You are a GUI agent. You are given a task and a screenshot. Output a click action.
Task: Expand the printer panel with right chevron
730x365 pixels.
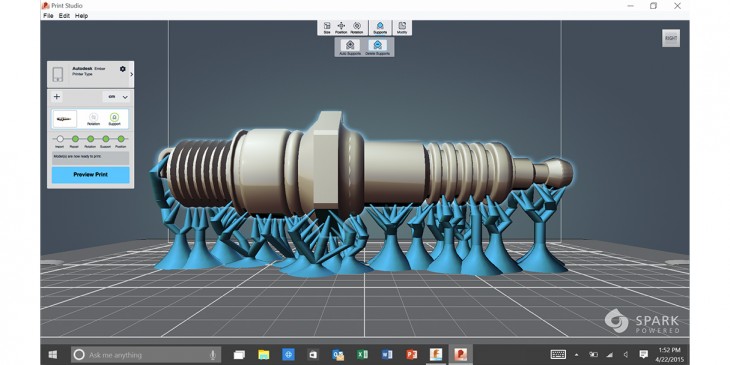[131, 74]
